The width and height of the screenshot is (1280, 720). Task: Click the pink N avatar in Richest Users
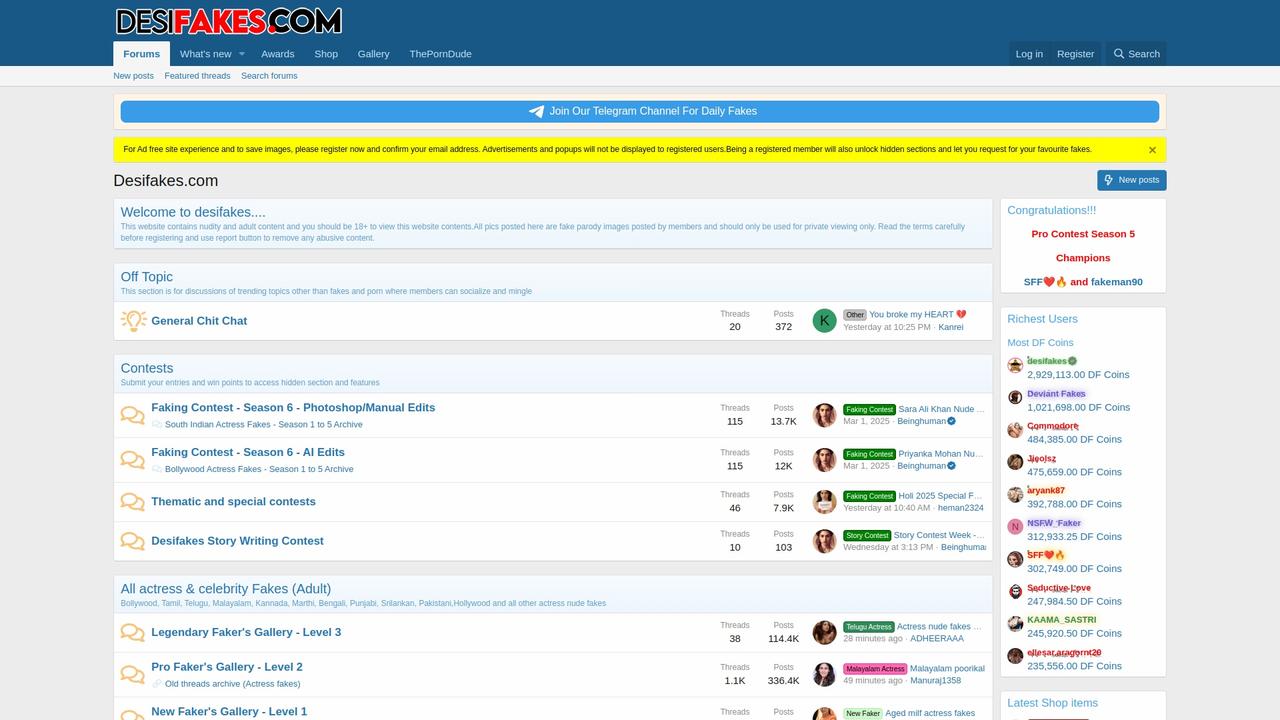(x=1015, y=527)
